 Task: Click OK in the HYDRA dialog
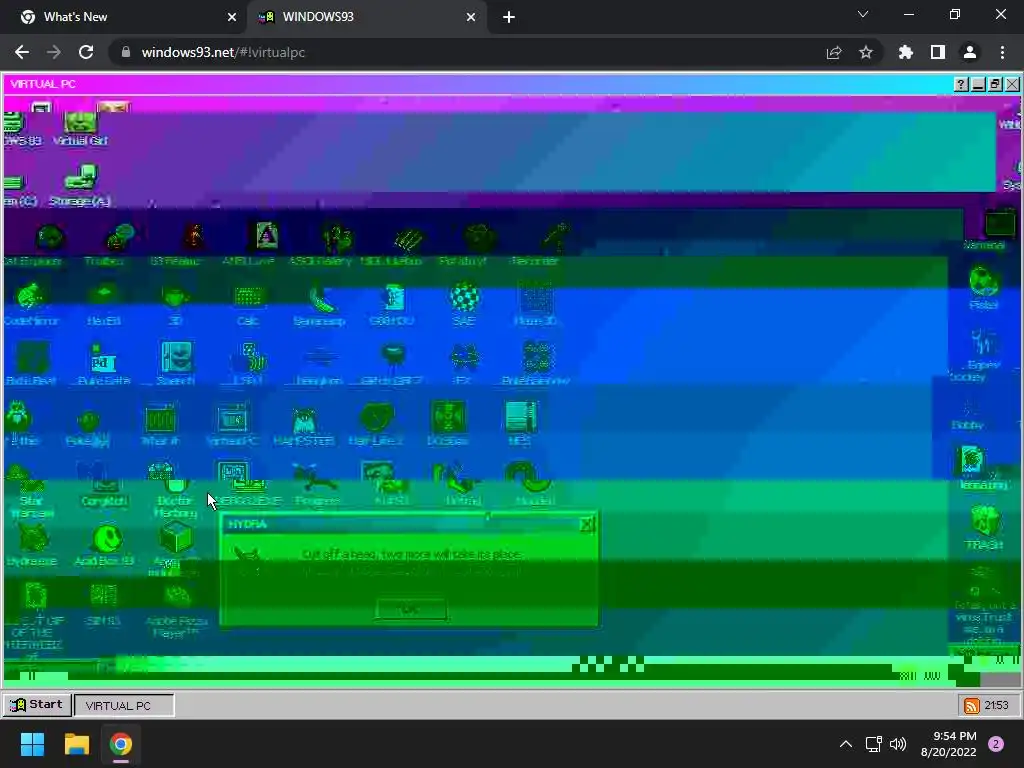(x=411, y=609)
